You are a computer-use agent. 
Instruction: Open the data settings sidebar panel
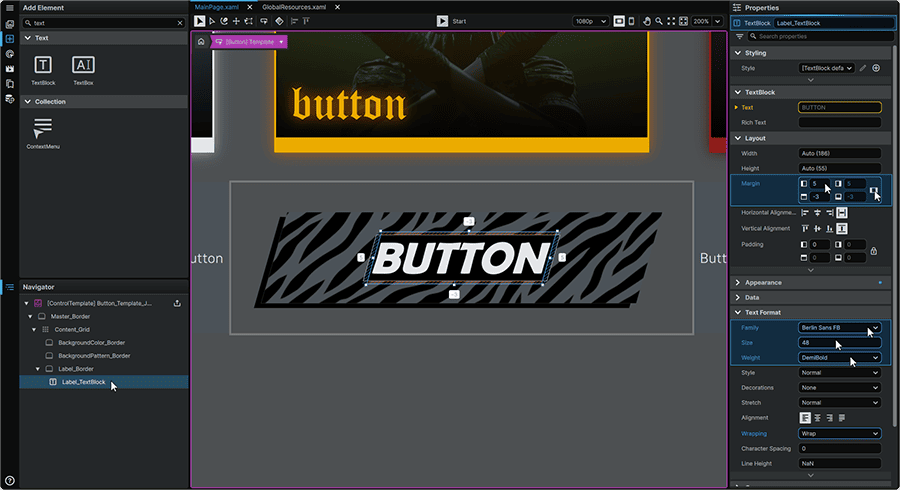tap(9, 99)
